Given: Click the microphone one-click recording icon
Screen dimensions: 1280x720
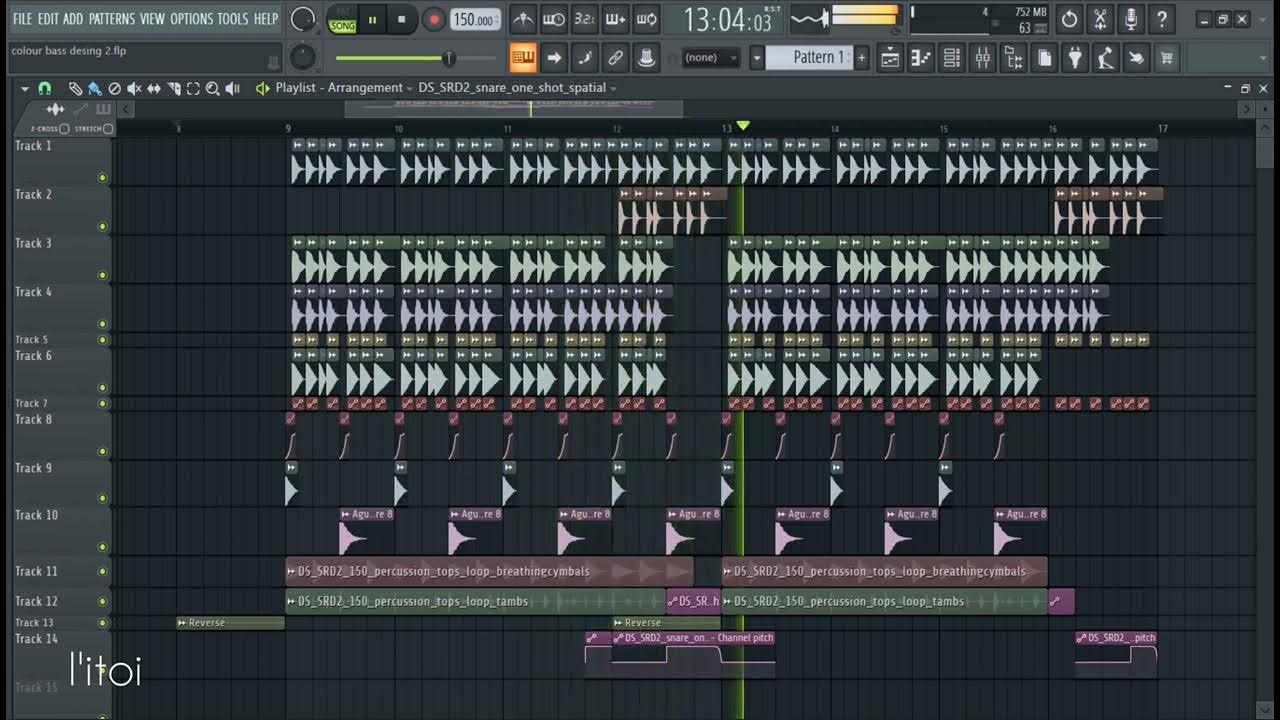Looking at the screenshot, I should coord(1131,19).
